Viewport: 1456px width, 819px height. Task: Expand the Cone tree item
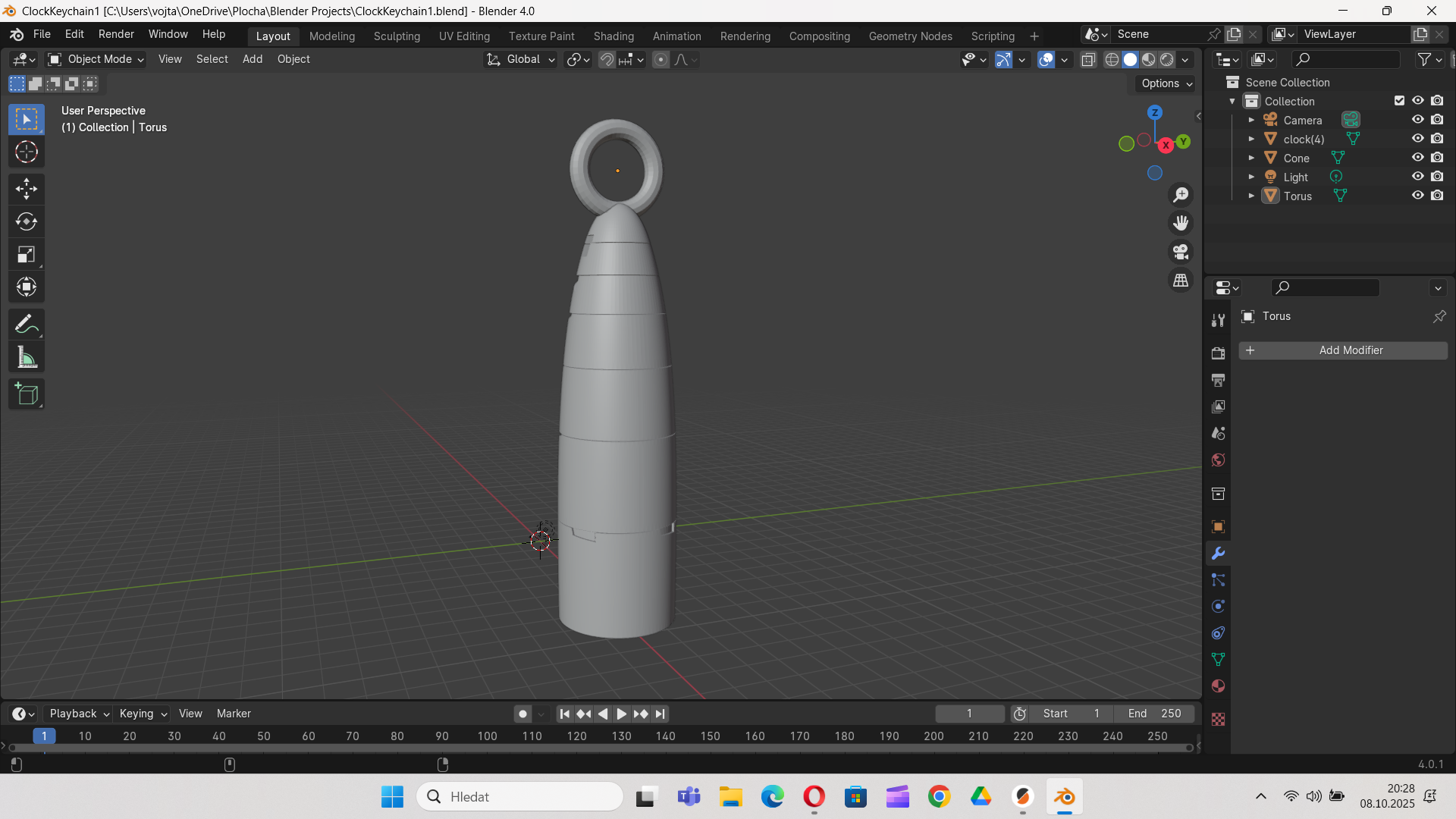coord(1251,158)
